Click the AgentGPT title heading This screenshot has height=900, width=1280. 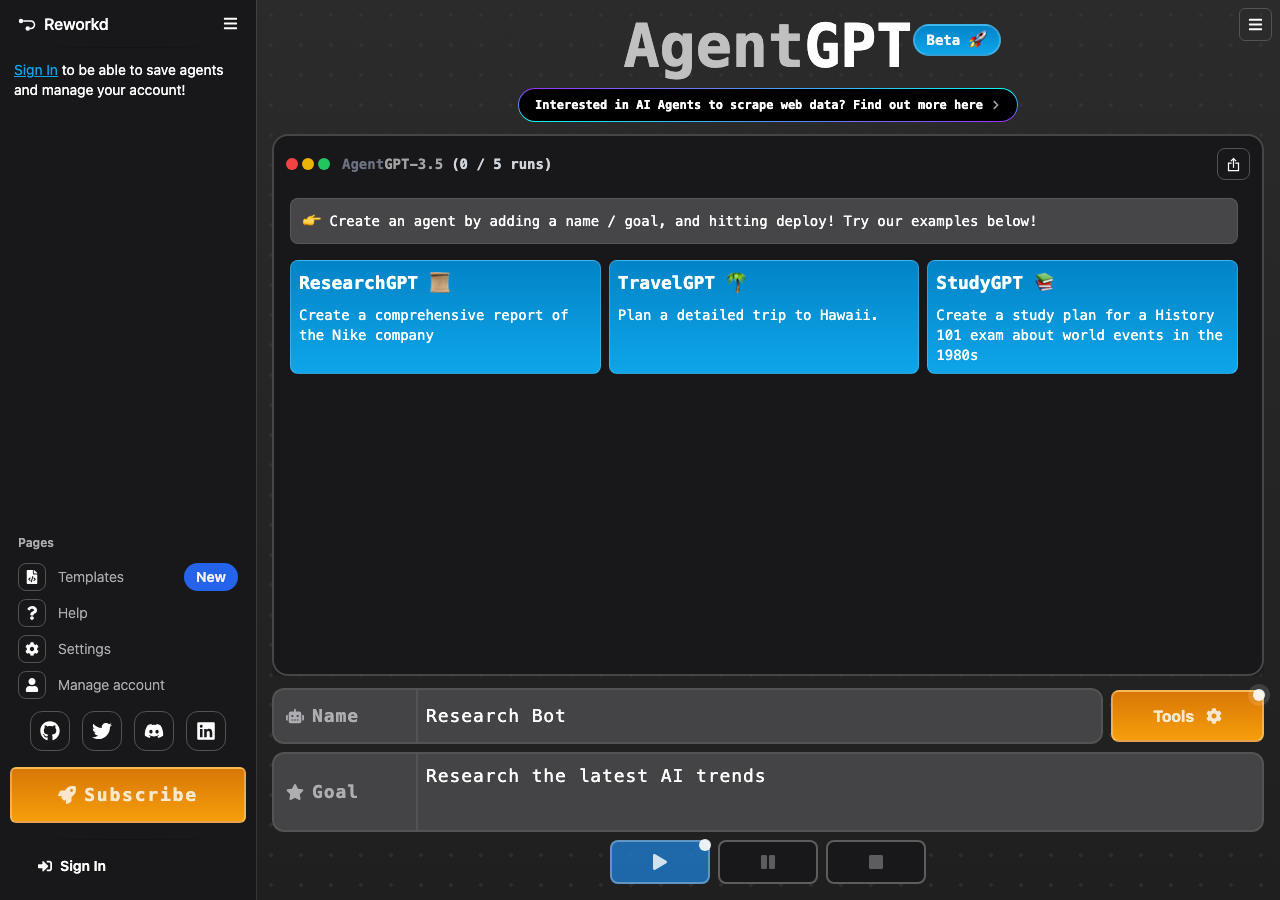tap(768, 46)
